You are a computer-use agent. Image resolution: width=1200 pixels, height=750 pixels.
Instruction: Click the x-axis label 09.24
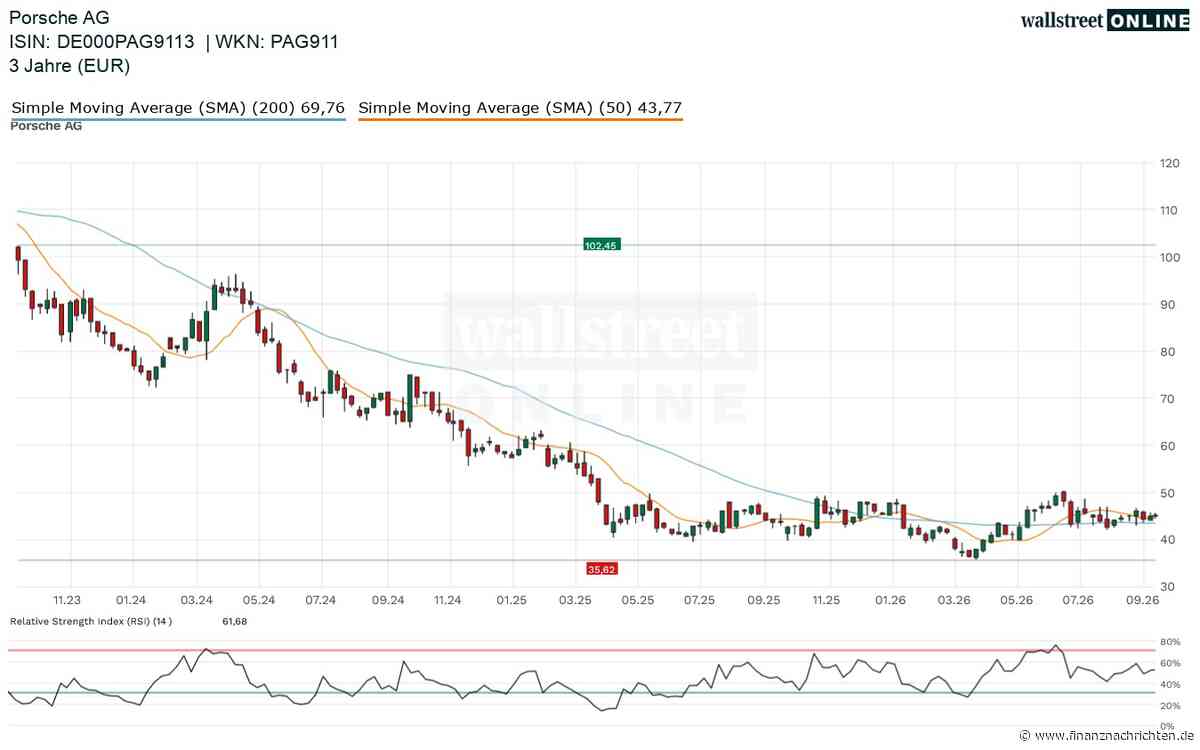[x=387, y=600]
